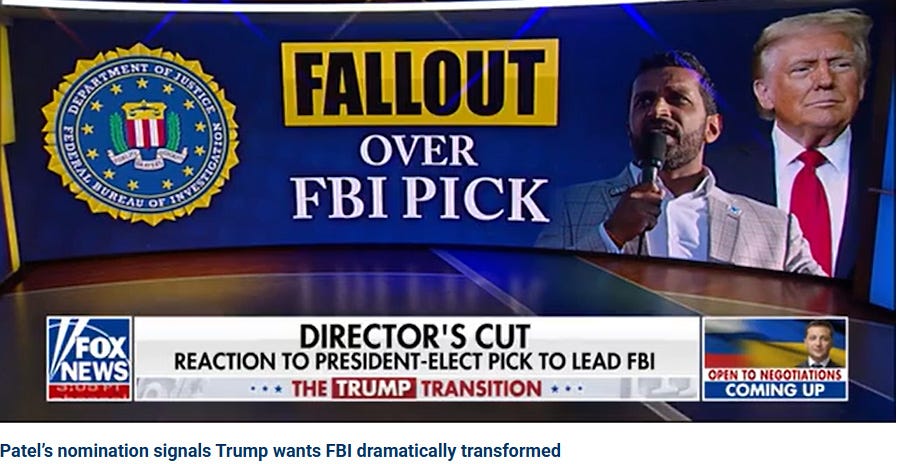
Task: Click the OVER FBI PICK text
Action: tap(420, 177)
